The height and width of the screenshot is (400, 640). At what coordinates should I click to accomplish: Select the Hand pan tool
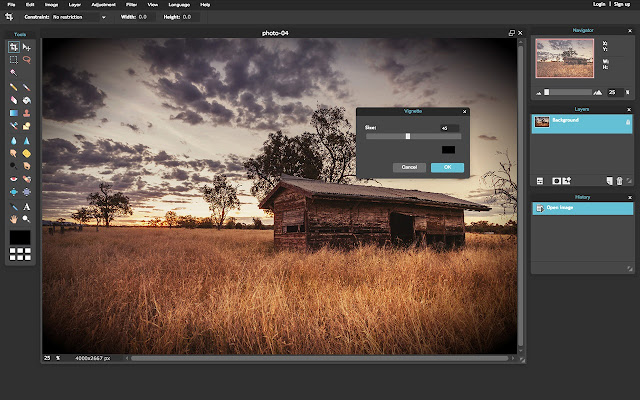pos(14,218)
